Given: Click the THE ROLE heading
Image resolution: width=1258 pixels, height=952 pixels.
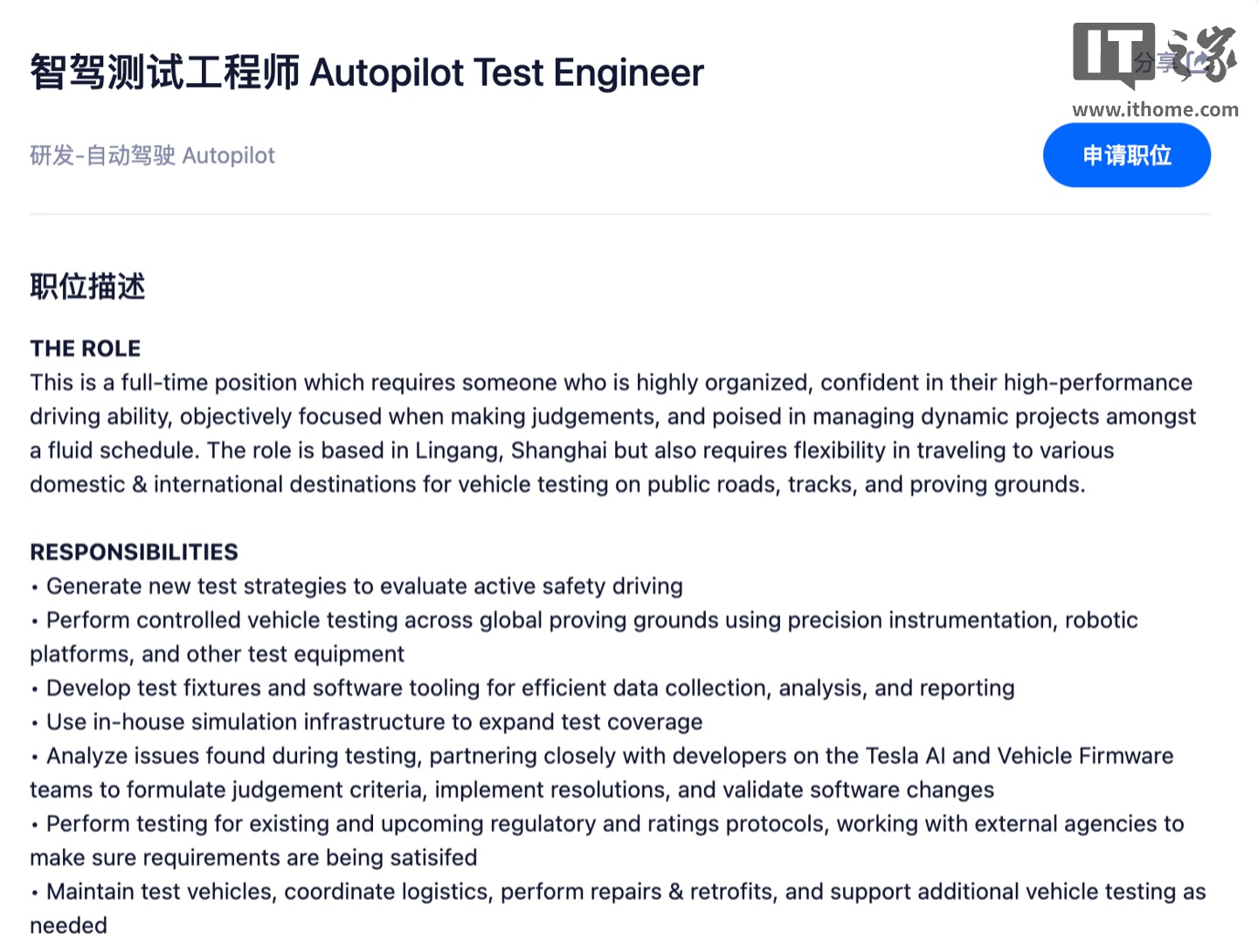Looking at the screenshot, I should click(85, 348).
